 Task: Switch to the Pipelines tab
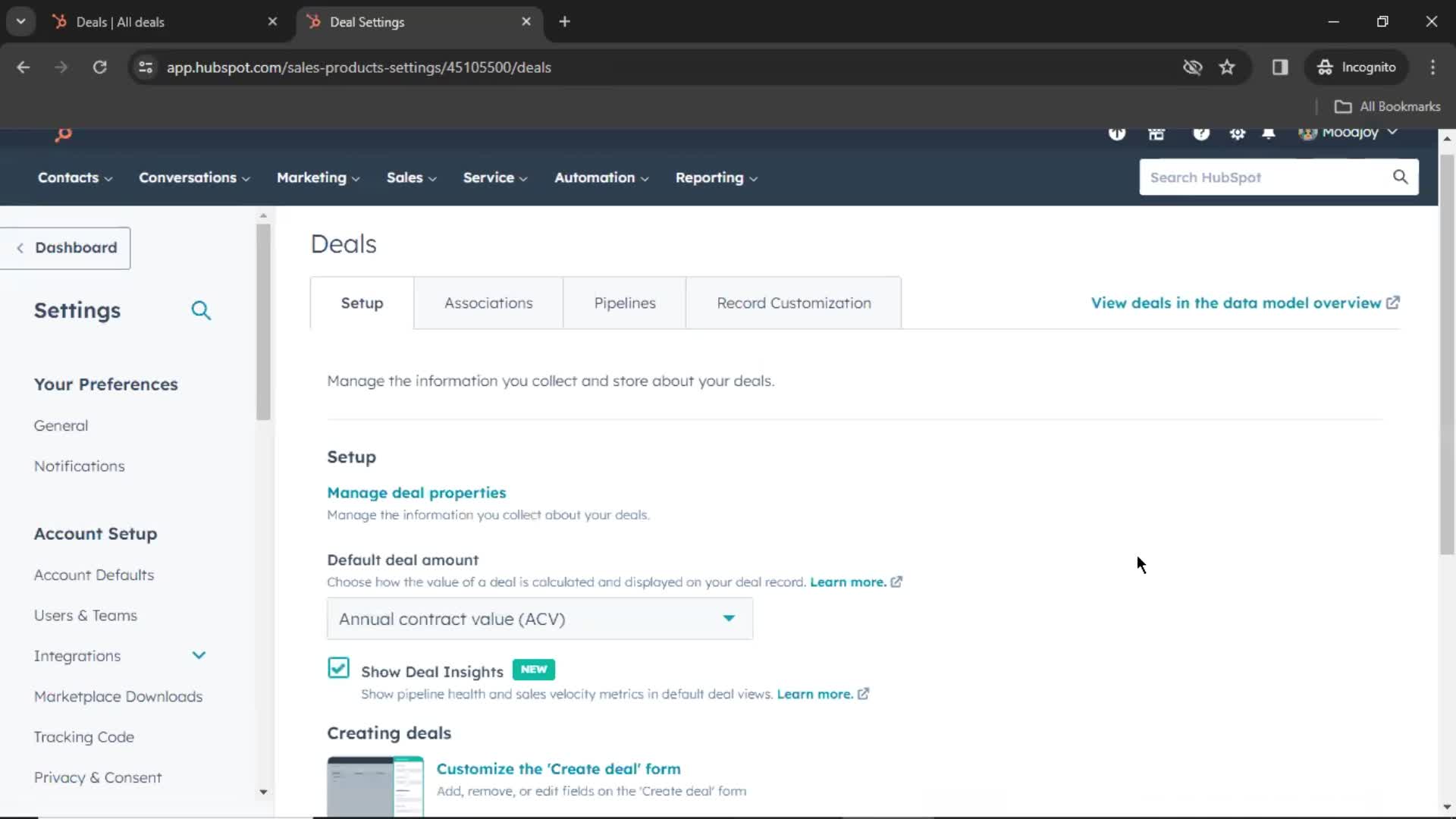click(x=625, y=303)
